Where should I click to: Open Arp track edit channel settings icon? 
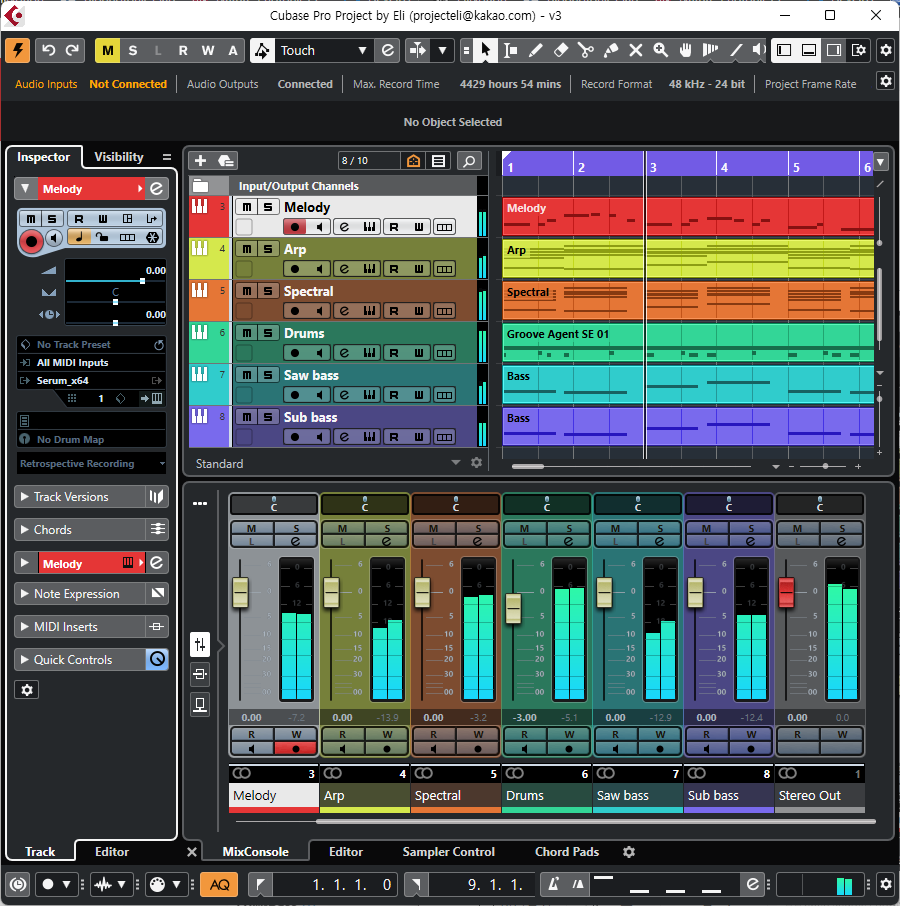pyautogui.click(x=344, y=269)
